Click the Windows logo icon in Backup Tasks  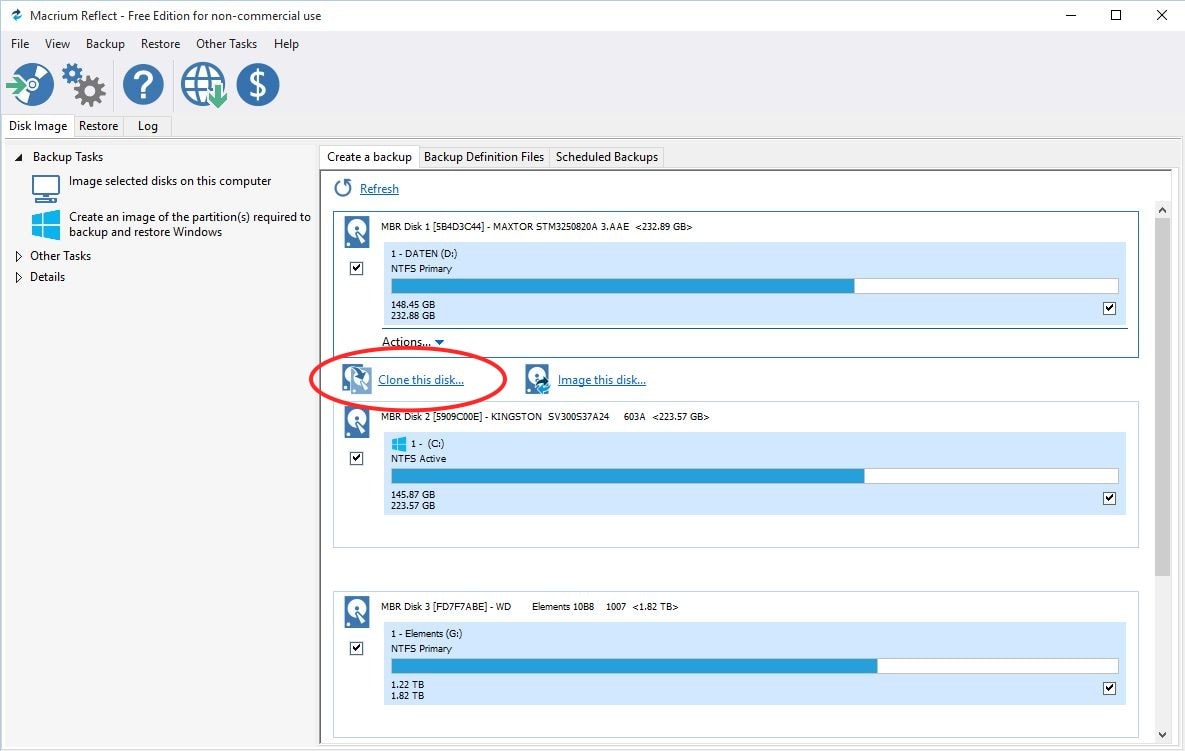click(x=45, y=225)
